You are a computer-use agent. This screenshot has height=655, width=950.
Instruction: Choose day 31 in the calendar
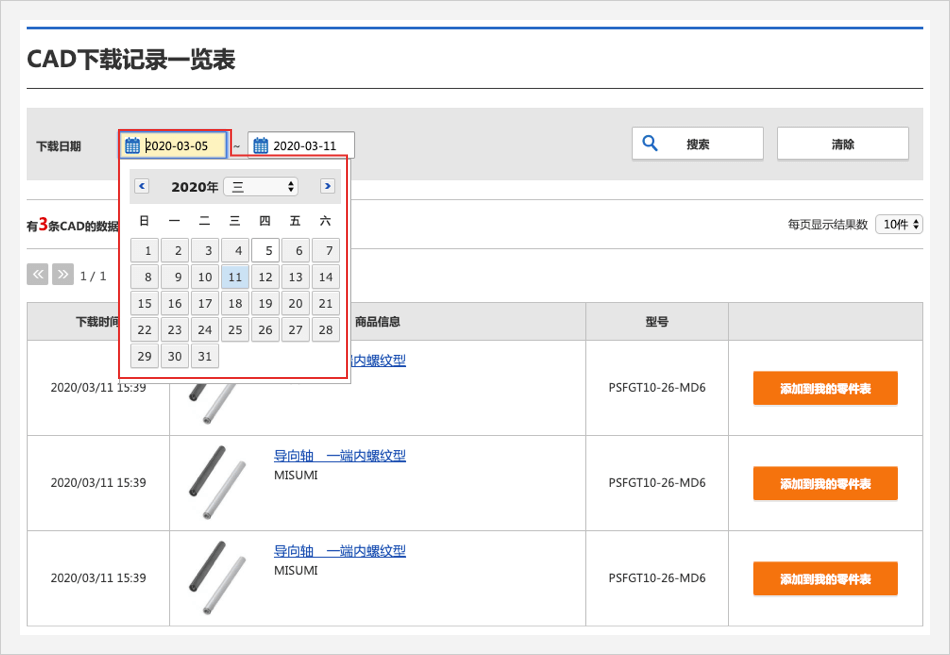[x=205, y=356]
